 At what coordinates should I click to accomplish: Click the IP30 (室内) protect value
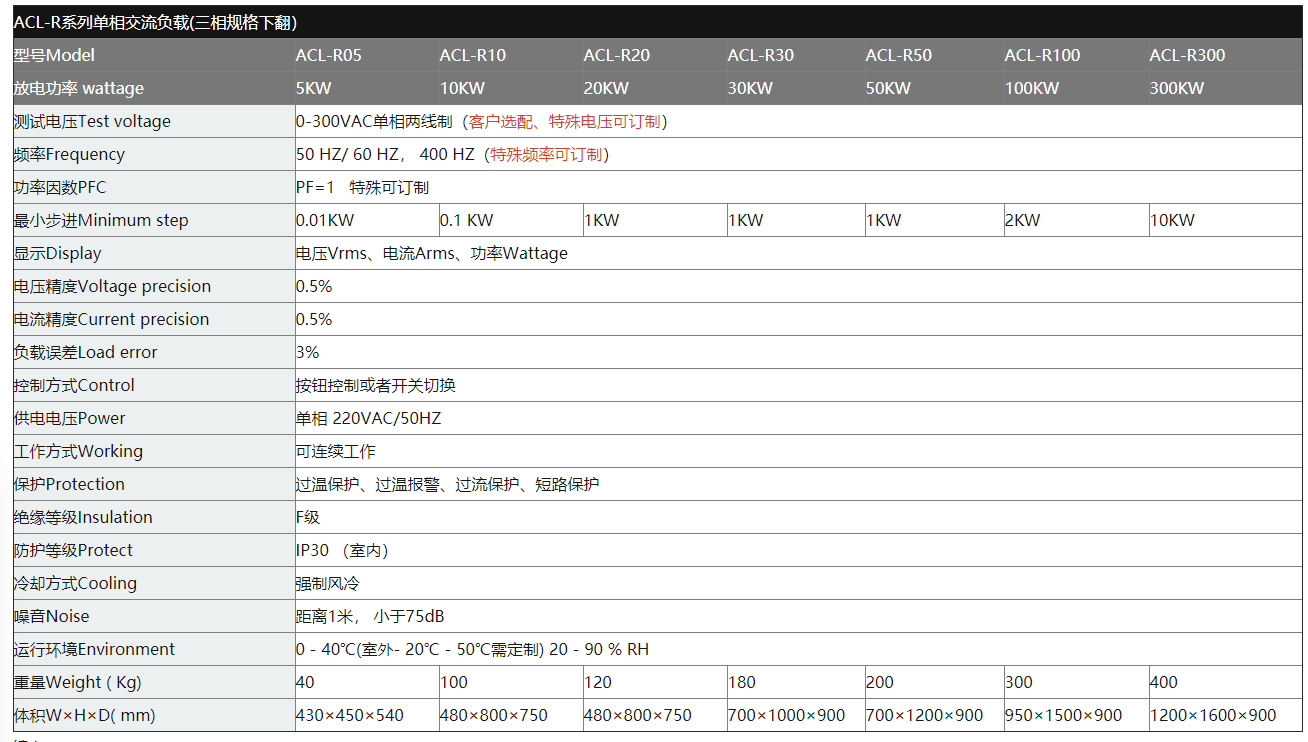tap(342, 550)
